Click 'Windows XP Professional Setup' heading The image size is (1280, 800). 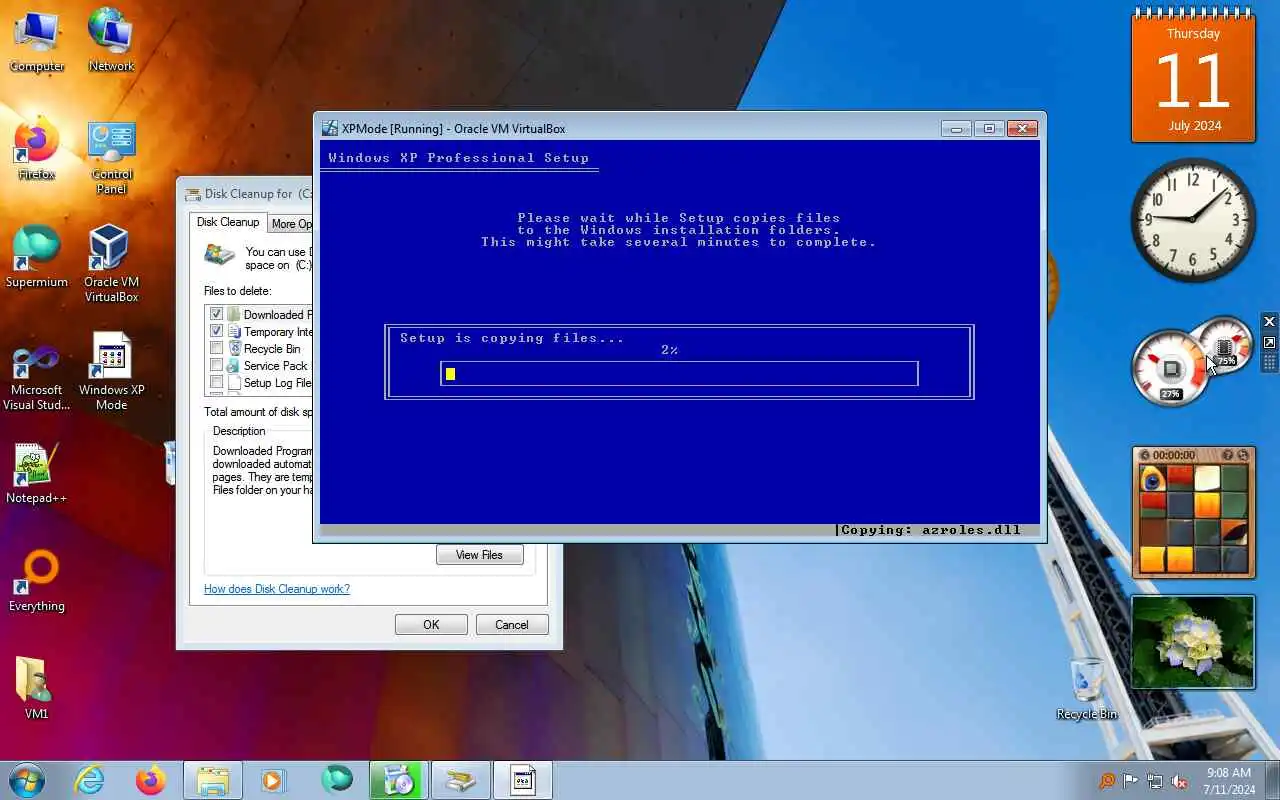(458, 158)
